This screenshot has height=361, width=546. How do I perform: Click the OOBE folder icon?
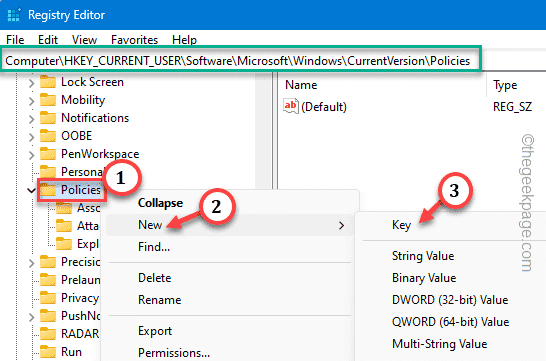tap(48, 136)
